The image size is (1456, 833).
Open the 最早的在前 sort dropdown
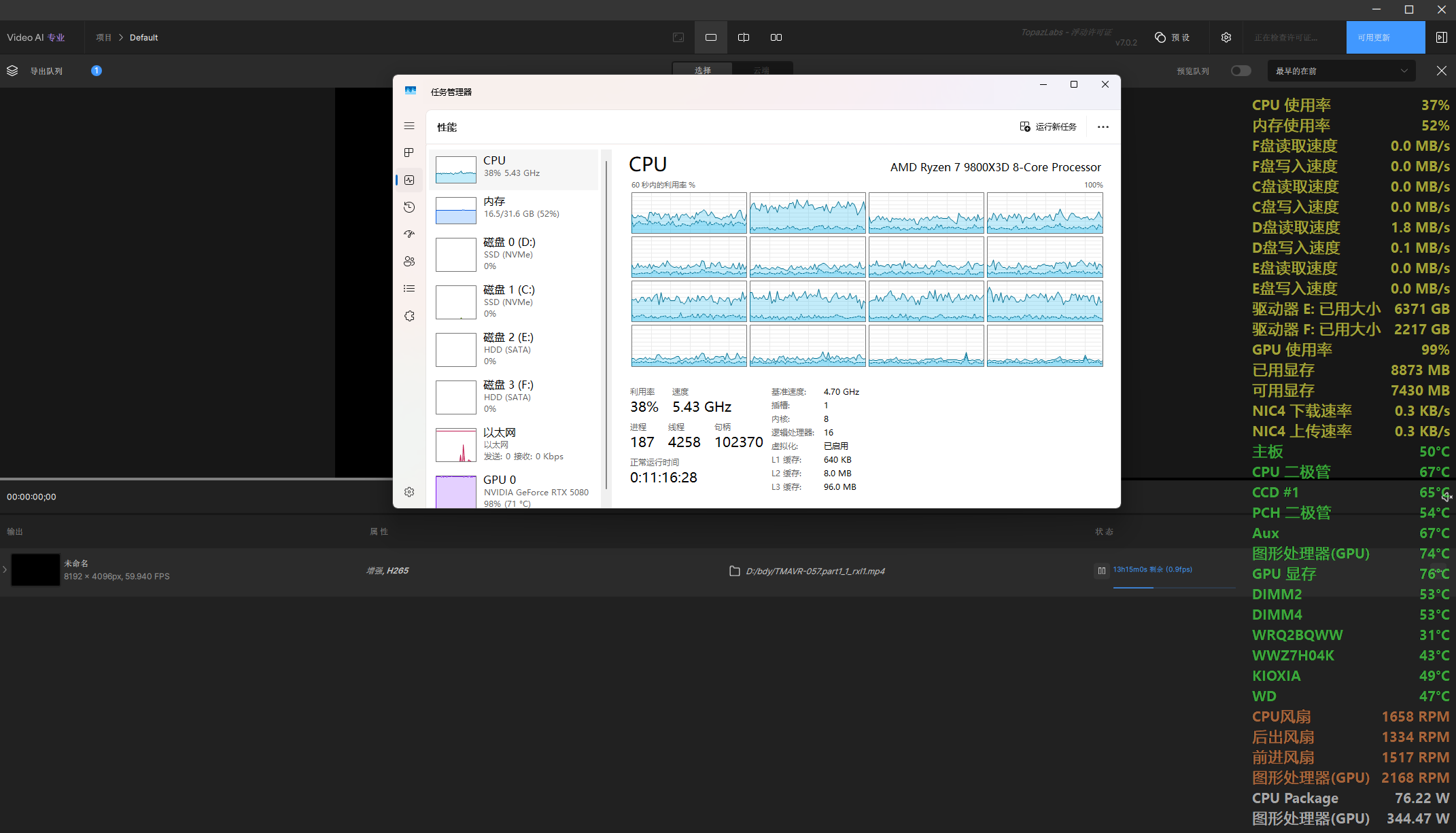1342,71
